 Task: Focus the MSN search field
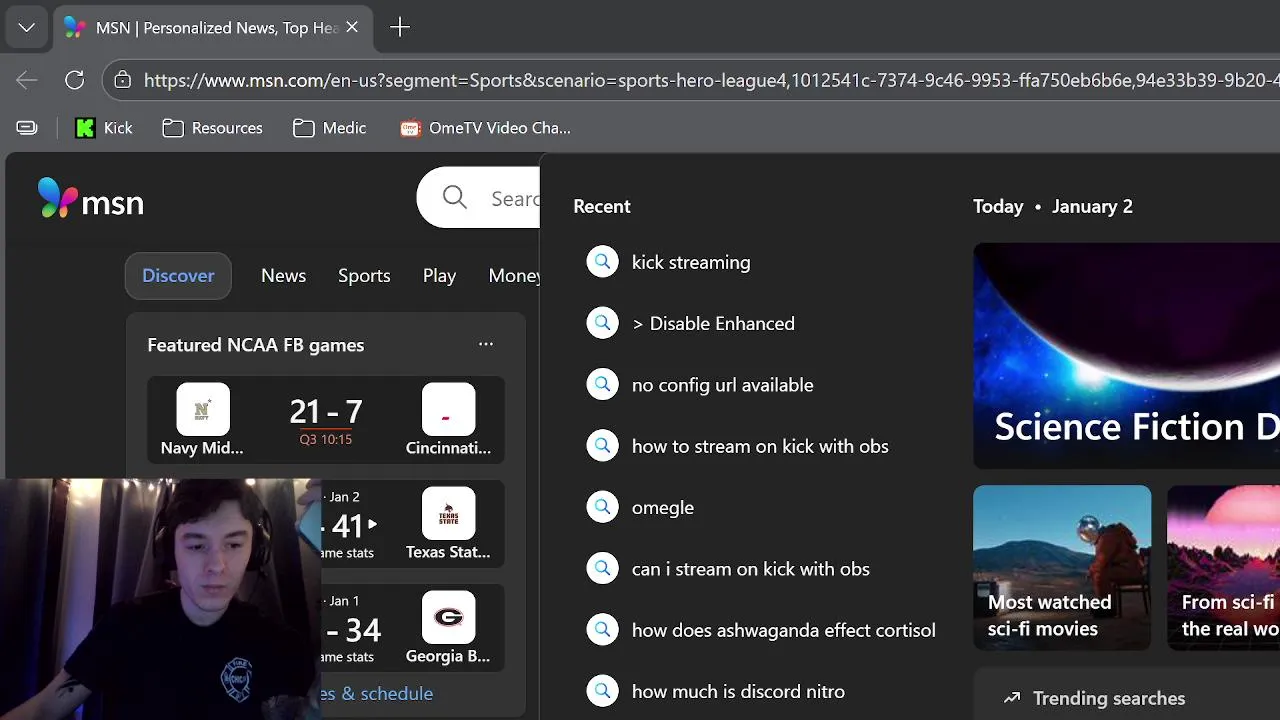(478, 198)
